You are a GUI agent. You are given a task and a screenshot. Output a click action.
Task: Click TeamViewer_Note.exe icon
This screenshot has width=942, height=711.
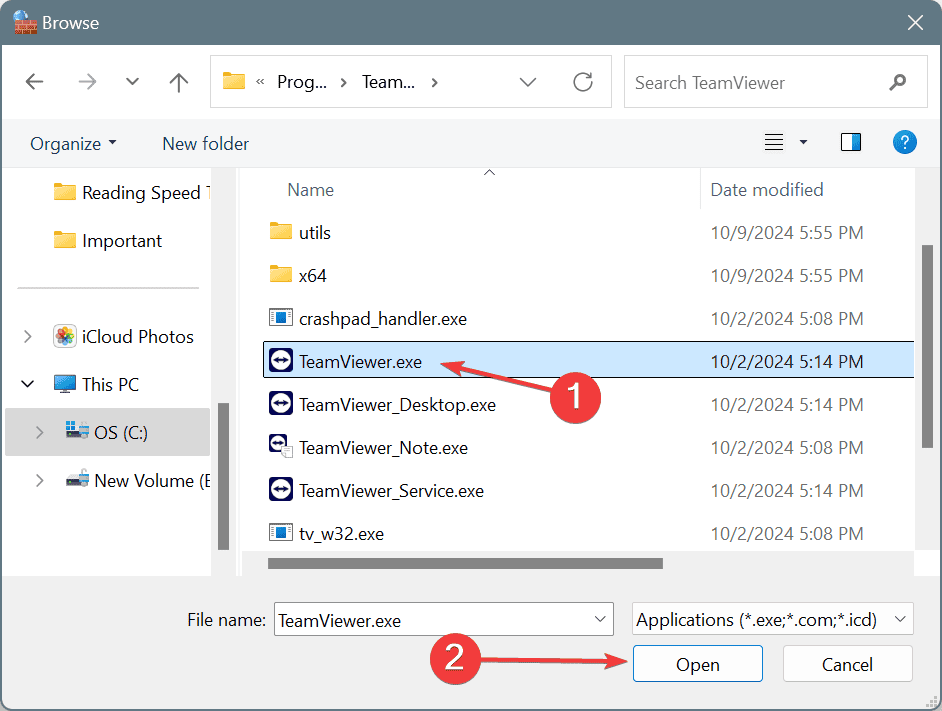point(280,447)
